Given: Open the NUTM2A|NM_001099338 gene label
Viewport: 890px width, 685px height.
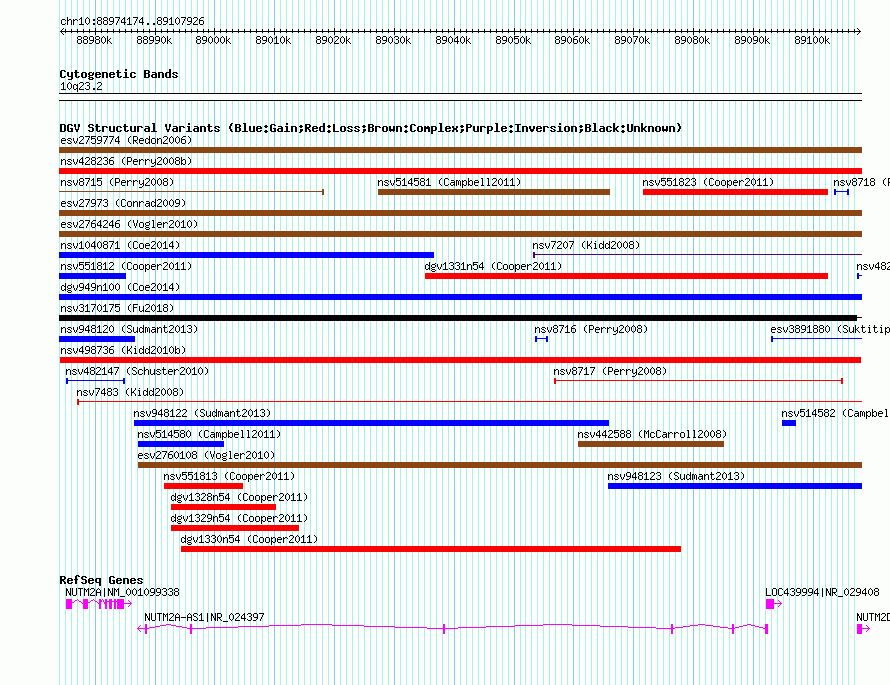Looking at the screenshot, I should pyautogui.click(x=122, y=592).
